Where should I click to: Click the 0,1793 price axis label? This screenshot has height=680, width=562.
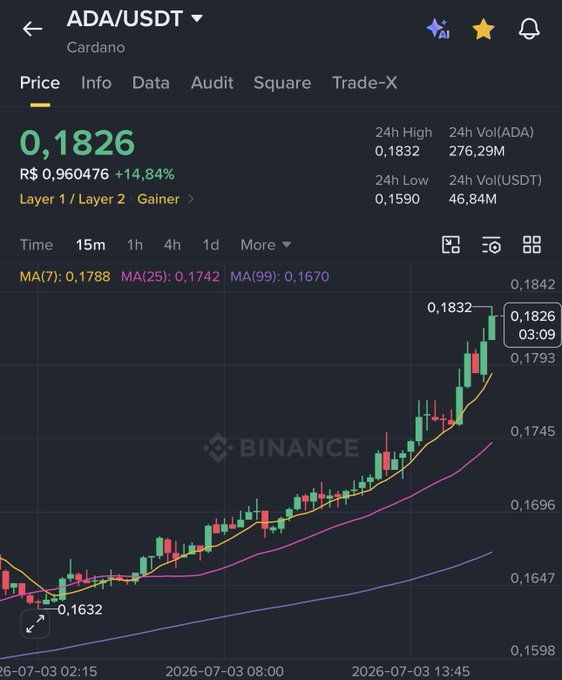[x=533, y=358]
